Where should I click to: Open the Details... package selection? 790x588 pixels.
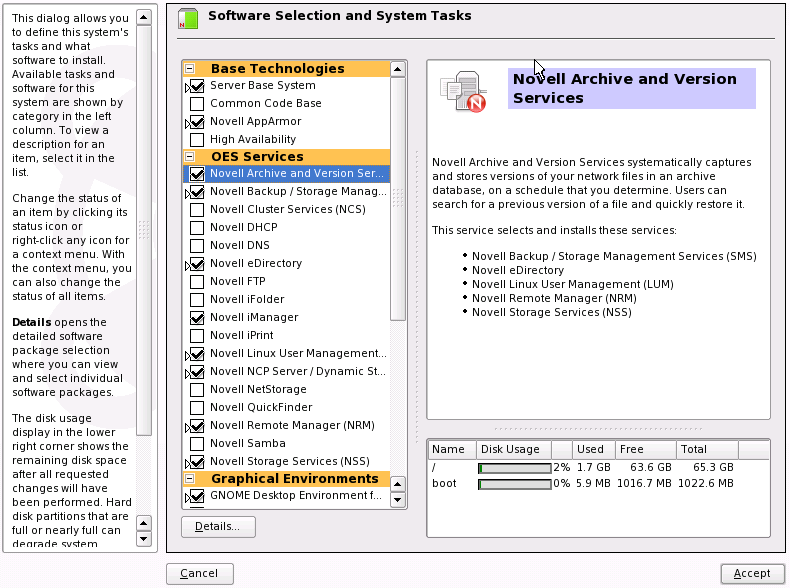[x=218, y=526]
